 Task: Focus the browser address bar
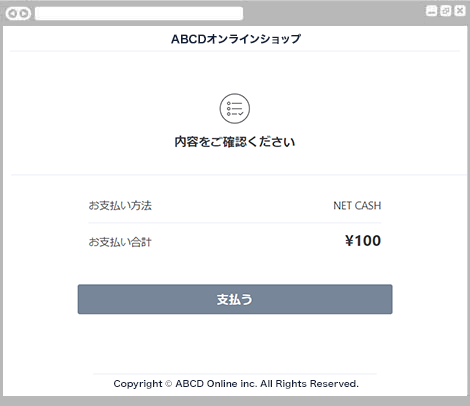[139, 14]
